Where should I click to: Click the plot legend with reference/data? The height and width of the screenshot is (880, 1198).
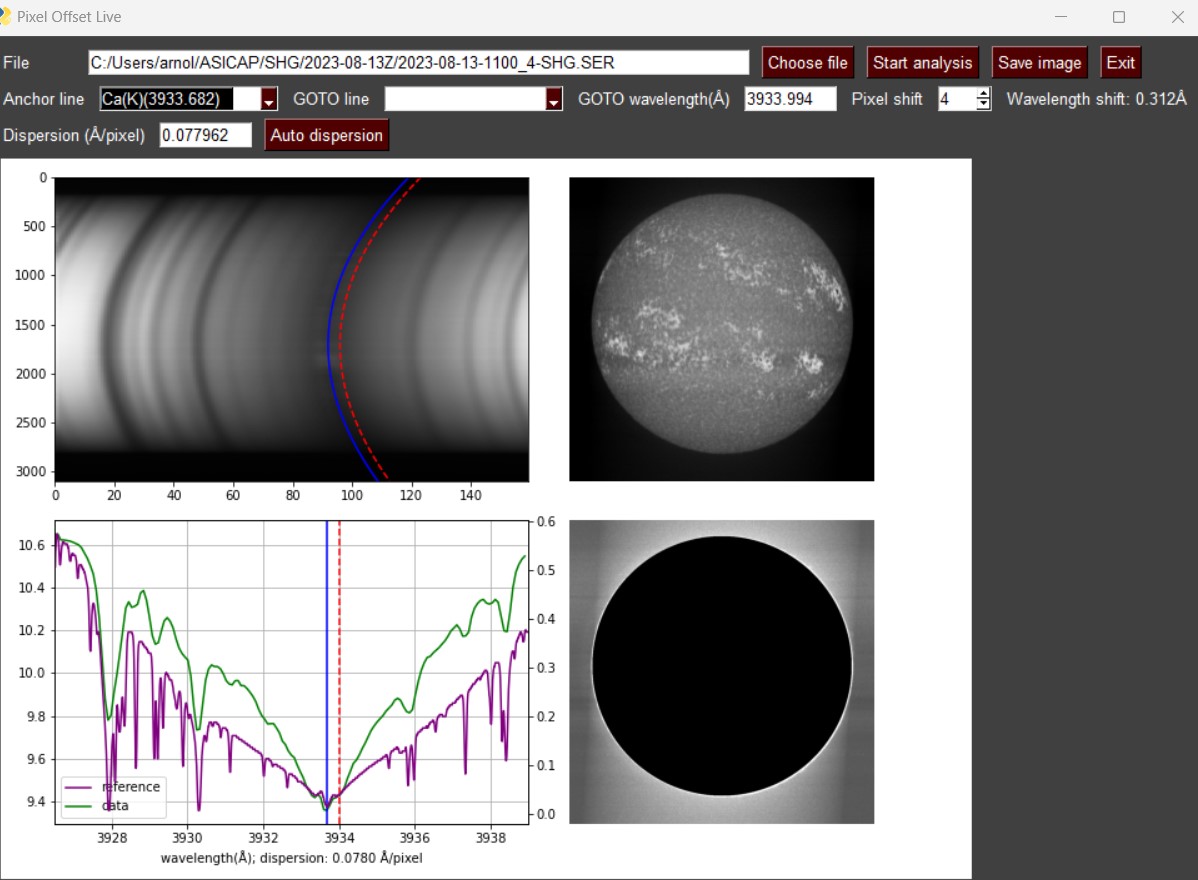click(x=113, y=797)
